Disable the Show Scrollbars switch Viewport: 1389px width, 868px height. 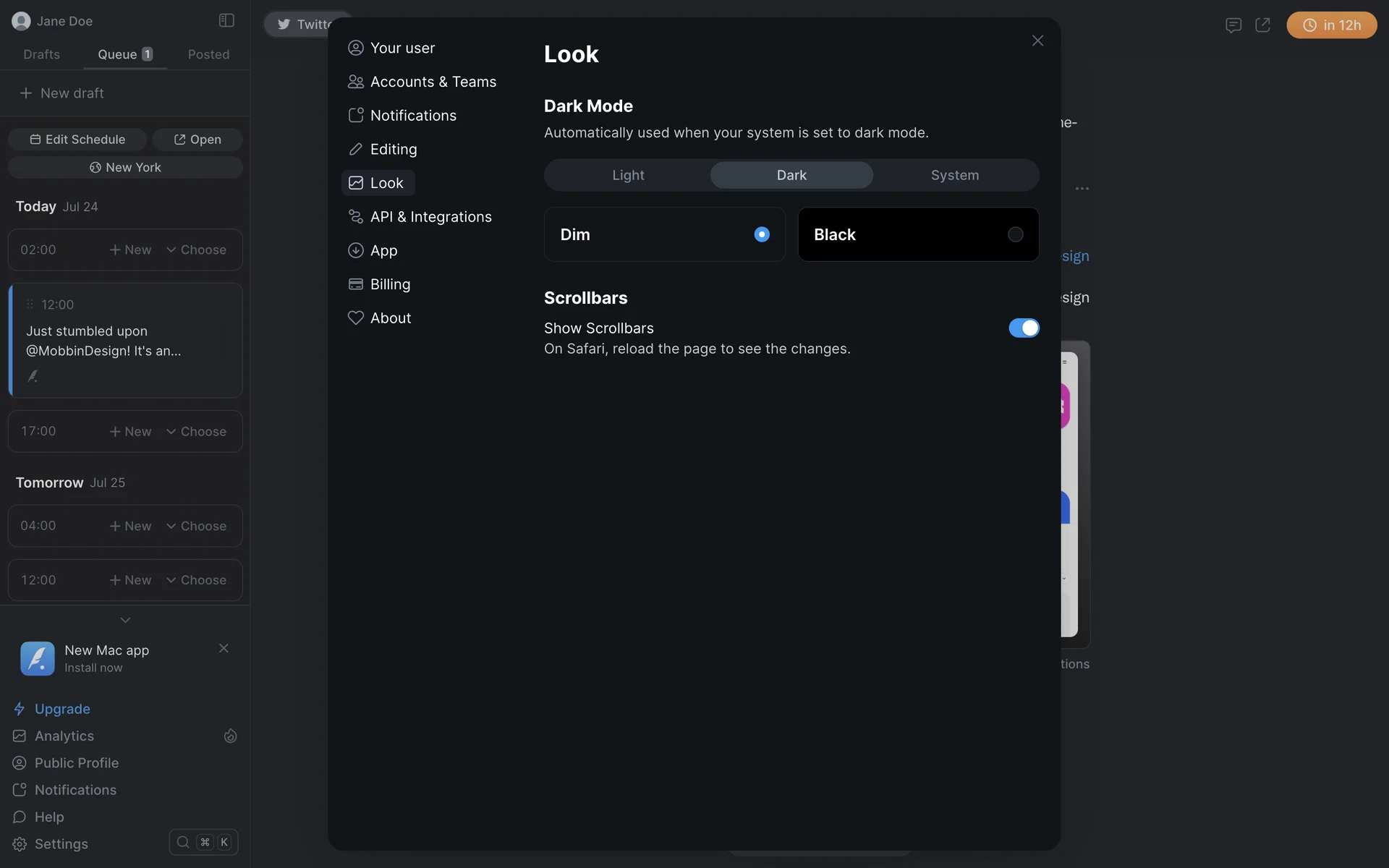[1024, 328]
